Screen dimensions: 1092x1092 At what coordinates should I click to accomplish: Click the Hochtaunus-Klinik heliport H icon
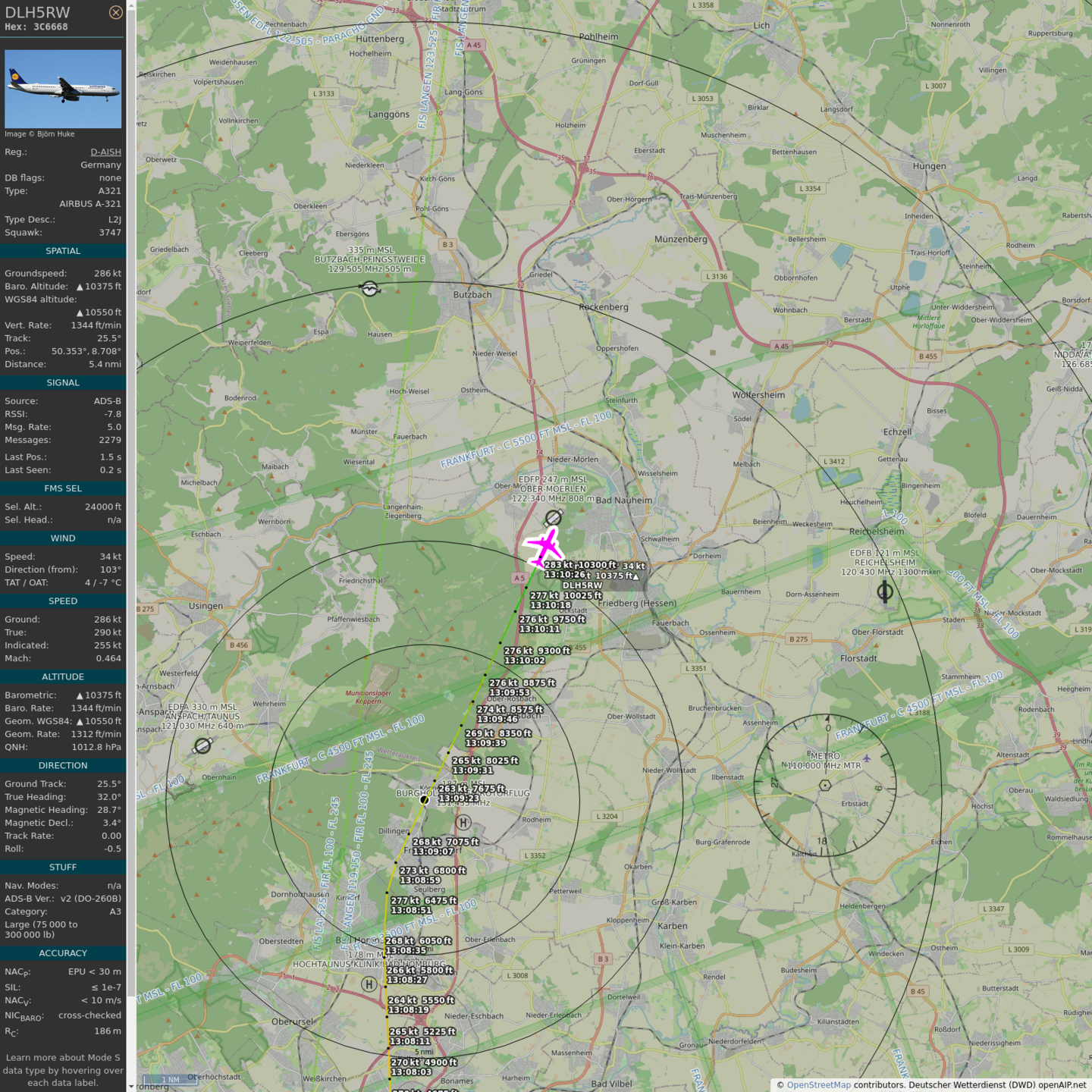(x=369, y=984)
